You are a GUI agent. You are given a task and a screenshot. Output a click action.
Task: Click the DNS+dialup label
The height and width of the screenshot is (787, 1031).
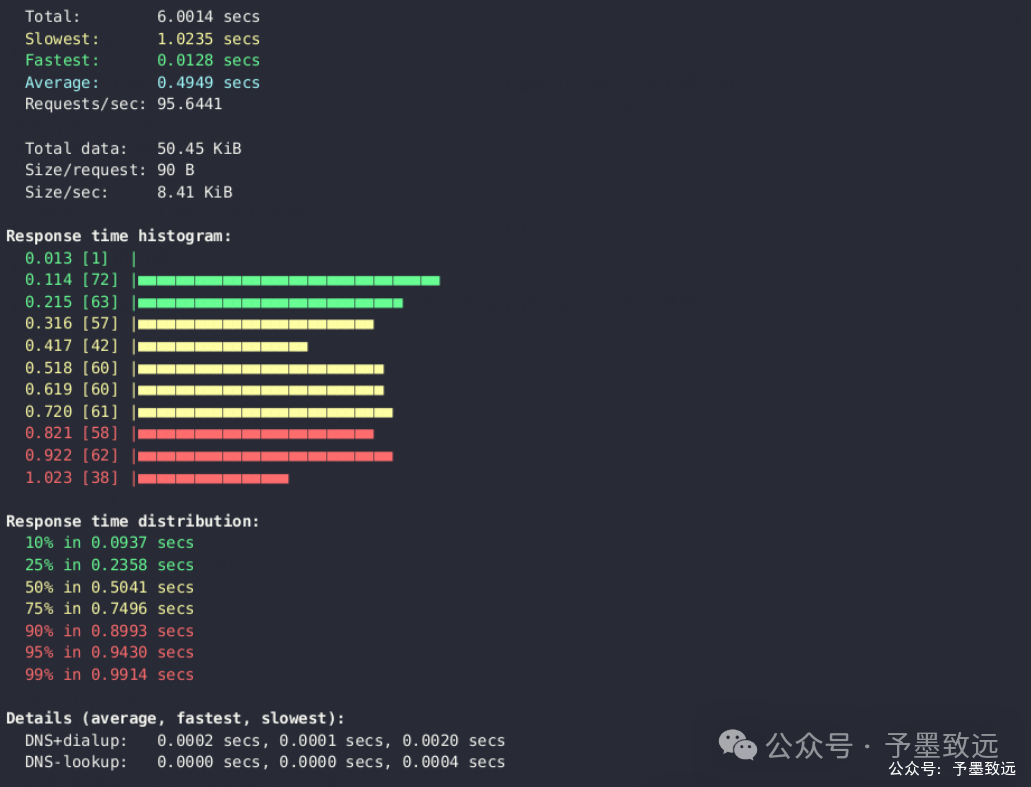pos(76,741)
